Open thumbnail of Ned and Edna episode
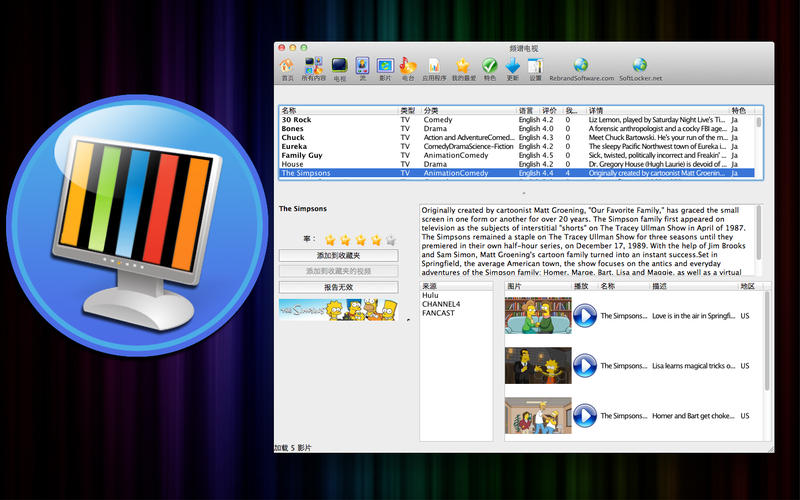 [x=538, y=316]
